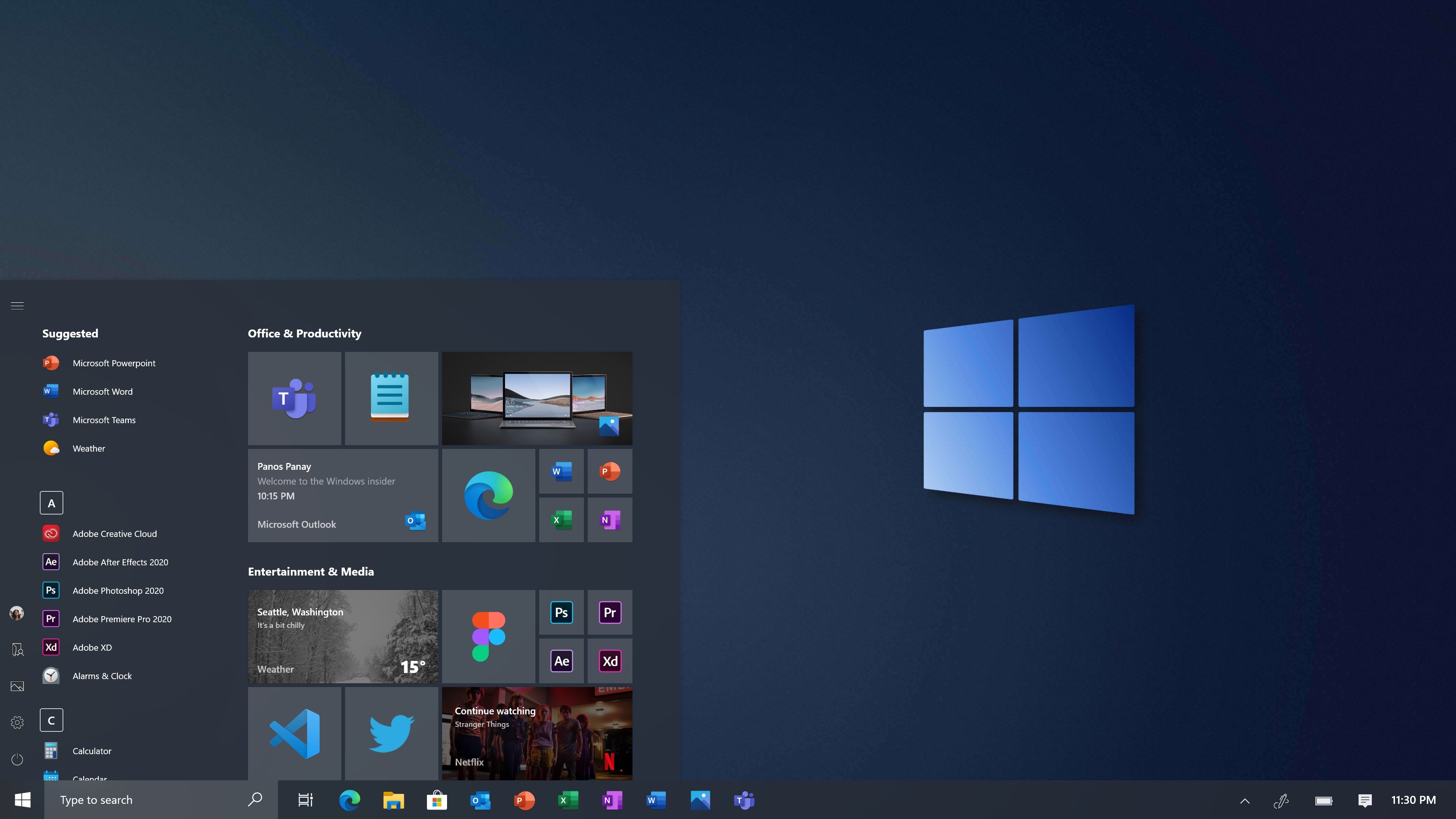The image size is (1456, 819).
Task: Click the letter C section header
Action: [x=52, y=720]
